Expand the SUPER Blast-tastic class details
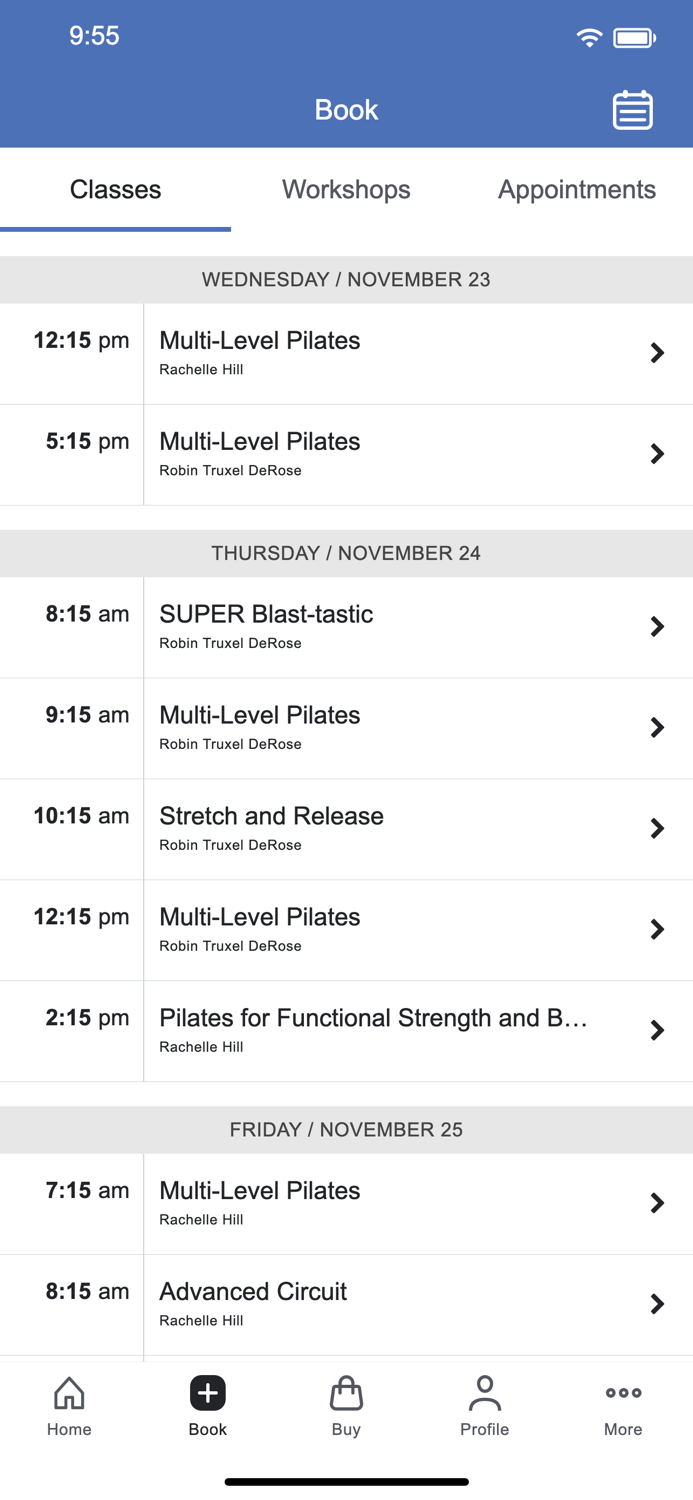This screenshot has width=693, height=1500. click(x=657, y=626)
